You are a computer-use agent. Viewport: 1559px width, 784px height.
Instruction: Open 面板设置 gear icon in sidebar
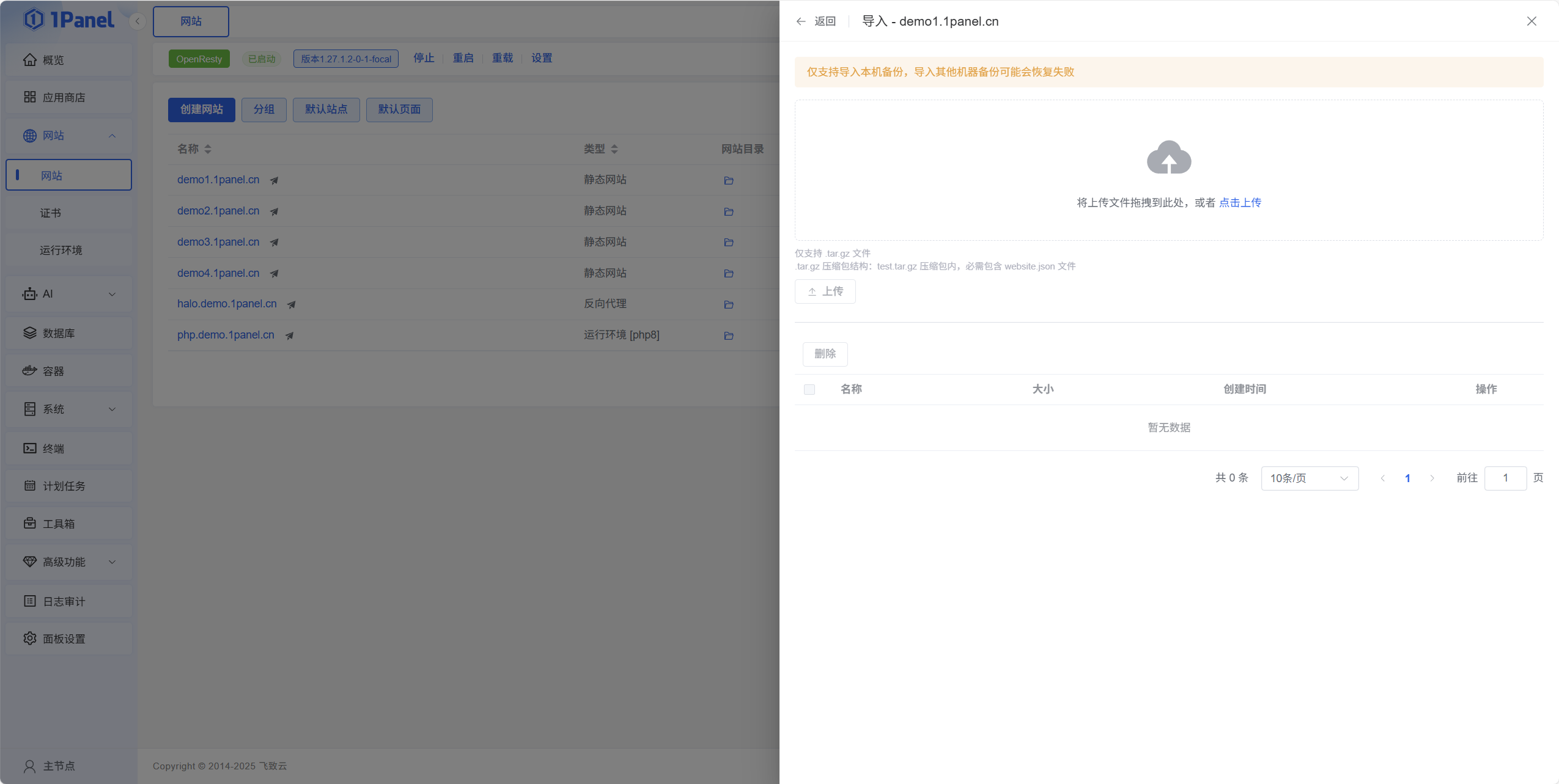(x=30, y=639)
